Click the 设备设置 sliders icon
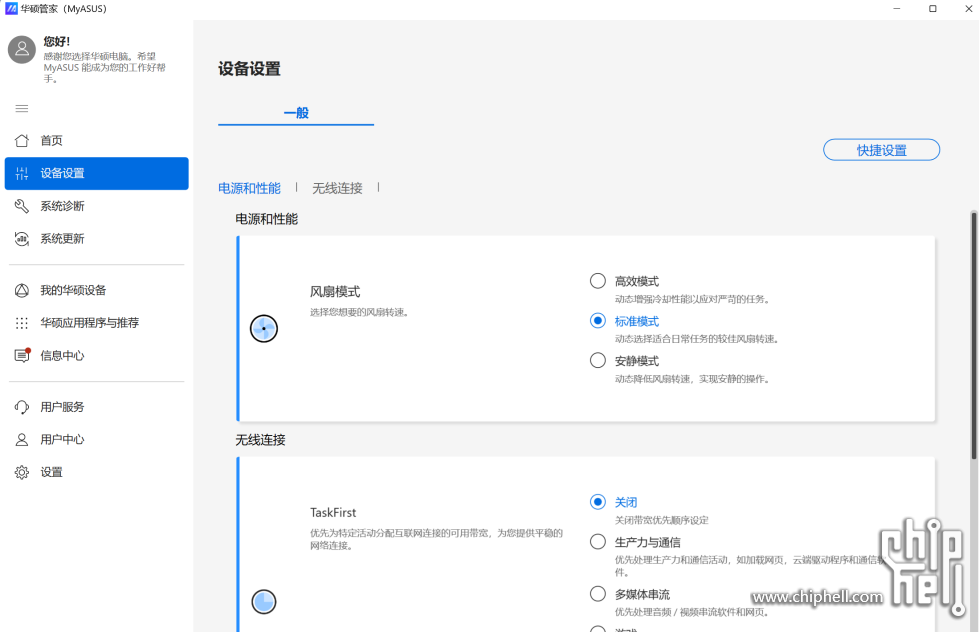979x632 pixels. 22,174
